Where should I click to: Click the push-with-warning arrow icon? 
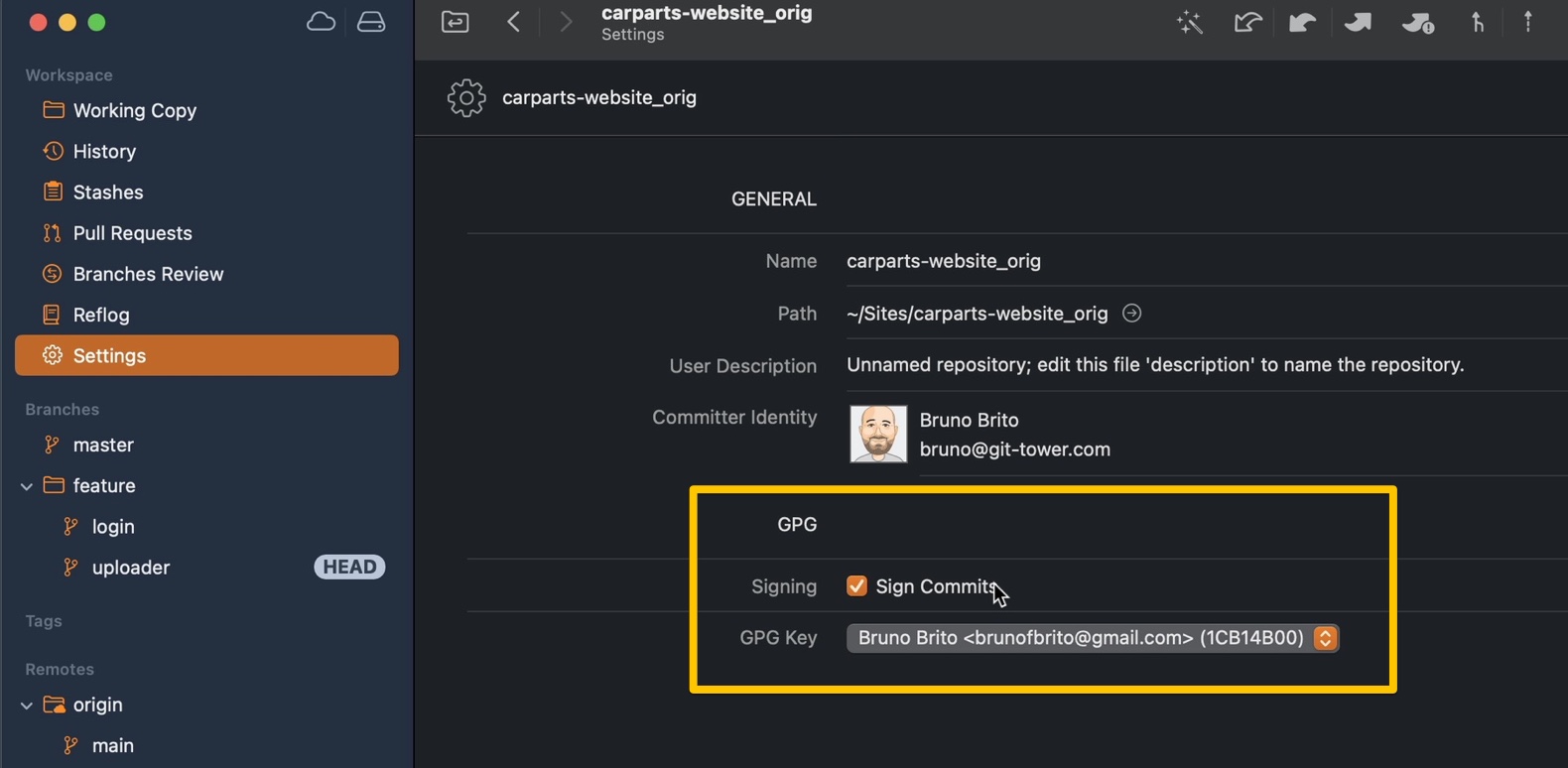(1417, 23)
